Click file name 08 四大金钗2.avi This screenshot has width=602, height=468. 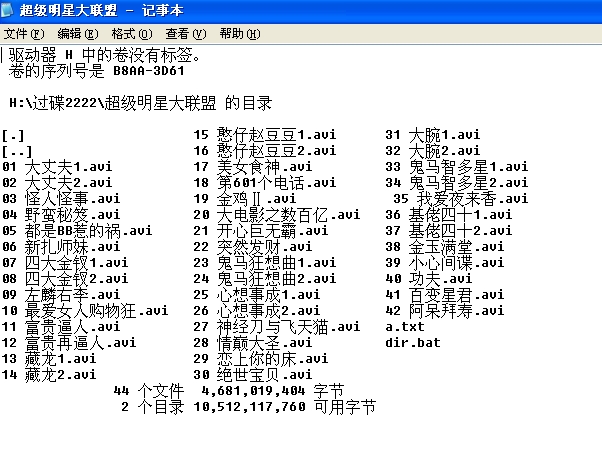point(65,279)
